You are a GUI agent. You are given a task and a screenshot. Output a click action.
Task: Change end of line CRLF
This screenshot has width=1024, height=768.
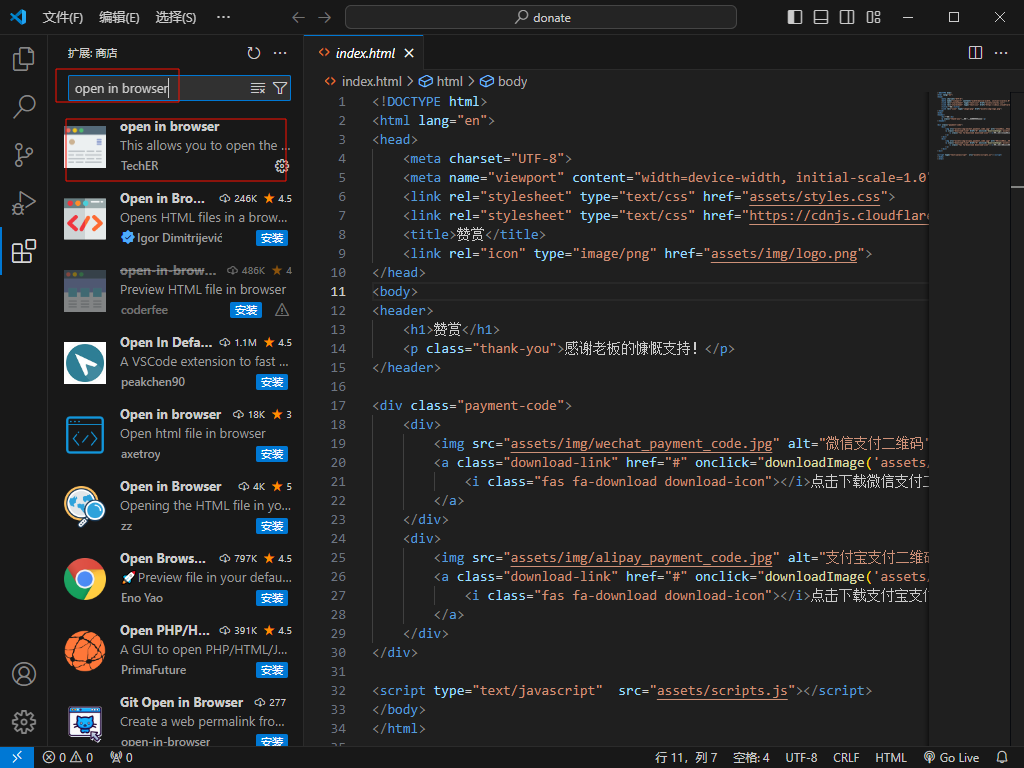click(846, 758)
